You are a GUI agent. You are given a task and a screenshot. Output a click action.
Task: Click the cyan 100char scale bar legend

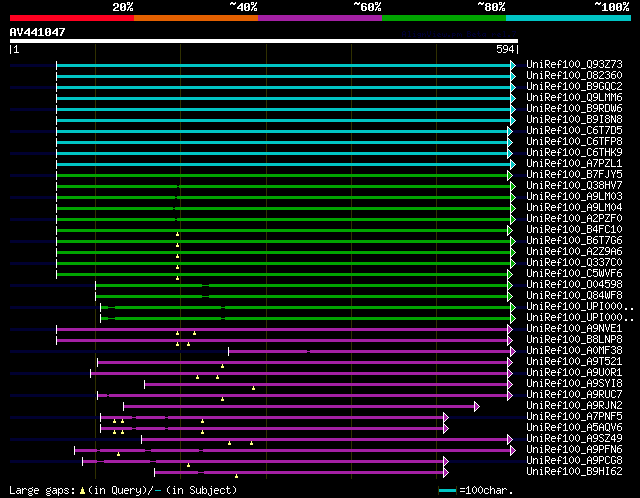point(448,490)
